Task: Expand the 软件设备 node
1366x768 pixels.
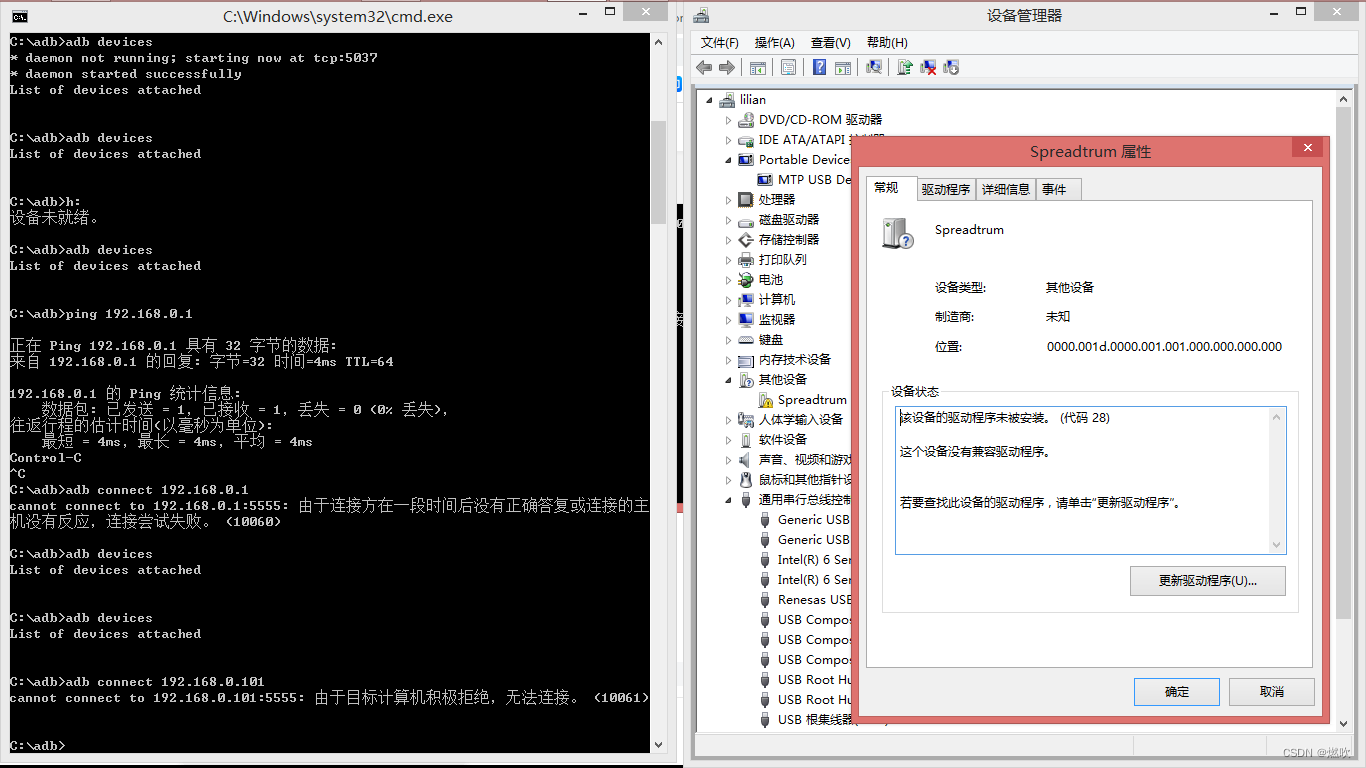Action: click(x=729, y=440)
